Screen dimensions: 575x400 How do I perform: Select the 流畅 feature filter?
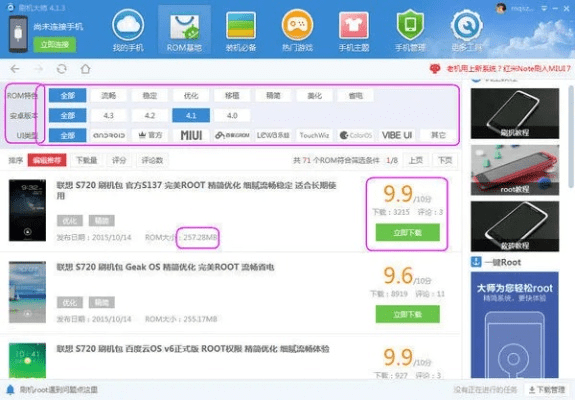109,96
